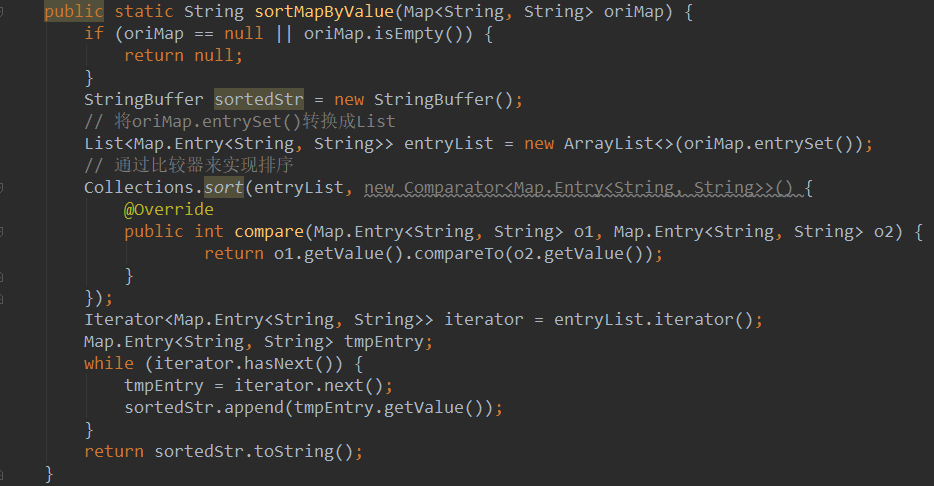934x486 pixels.
Task: Click comment about converting entrySet() to List
Action: pos(239,122)
